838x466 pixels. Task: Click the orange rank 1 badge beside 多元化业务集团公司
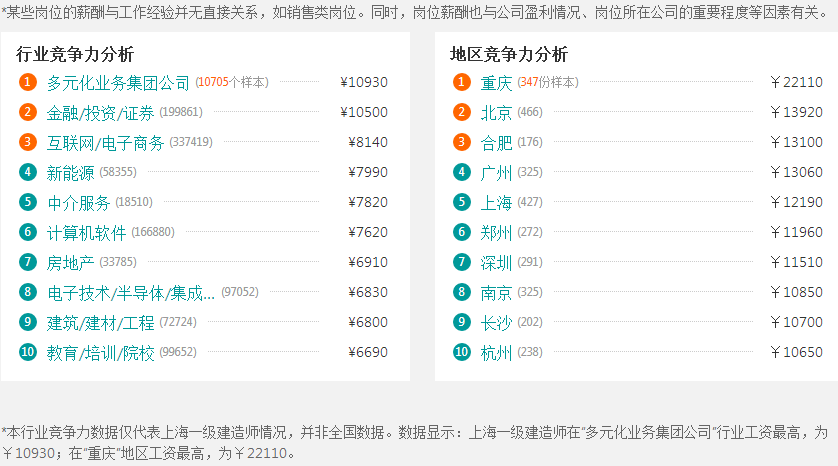click(28, 82)
